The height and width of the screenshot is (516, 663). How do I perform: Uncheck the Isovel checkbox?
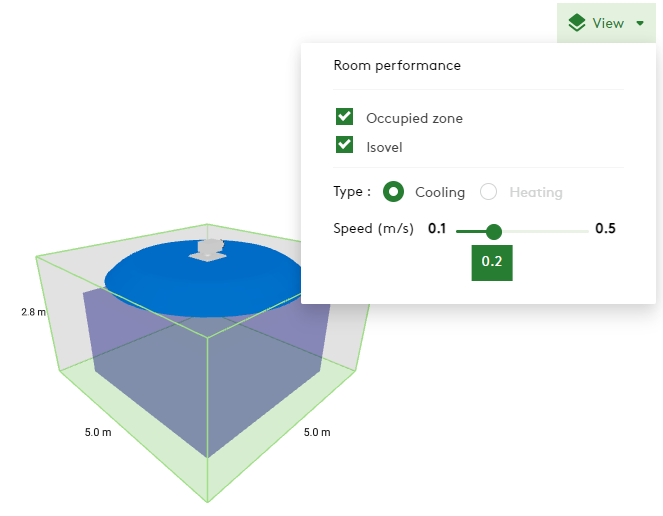click(x=345, y=146)
